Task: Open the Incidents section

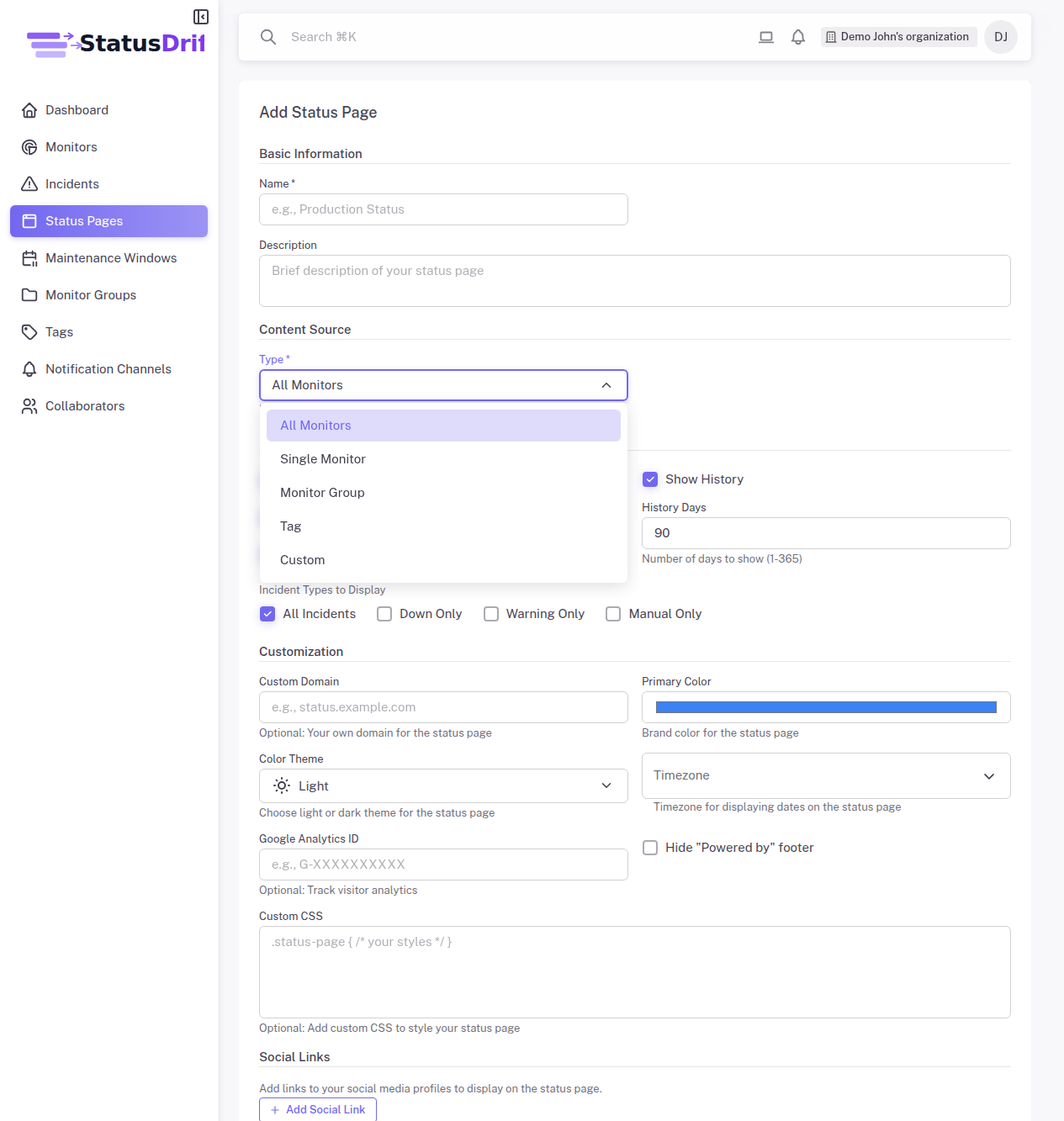Action: pos(71,183)
